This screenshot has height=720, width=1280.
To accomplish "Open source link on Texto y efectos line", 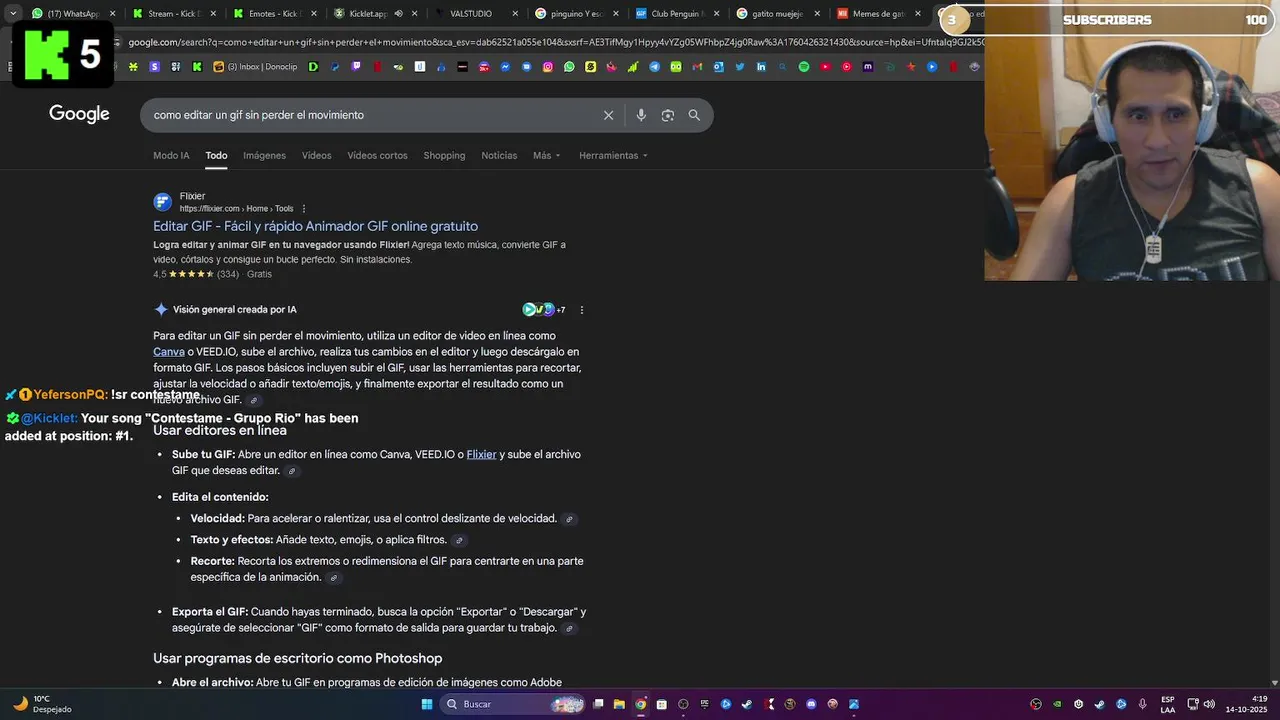I will coord(459,540).
